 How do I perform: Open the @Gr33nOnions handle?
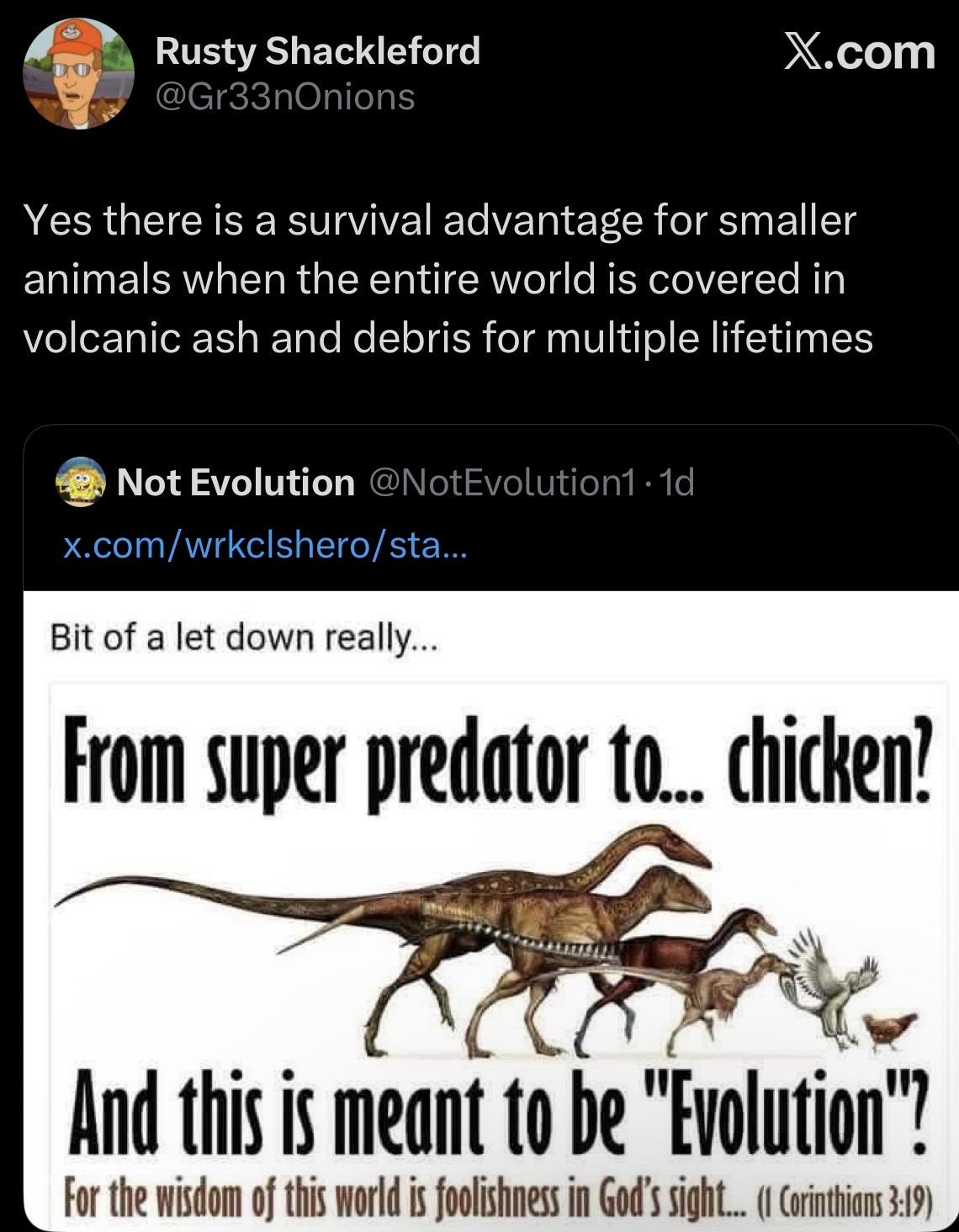(x=285, y=97)
